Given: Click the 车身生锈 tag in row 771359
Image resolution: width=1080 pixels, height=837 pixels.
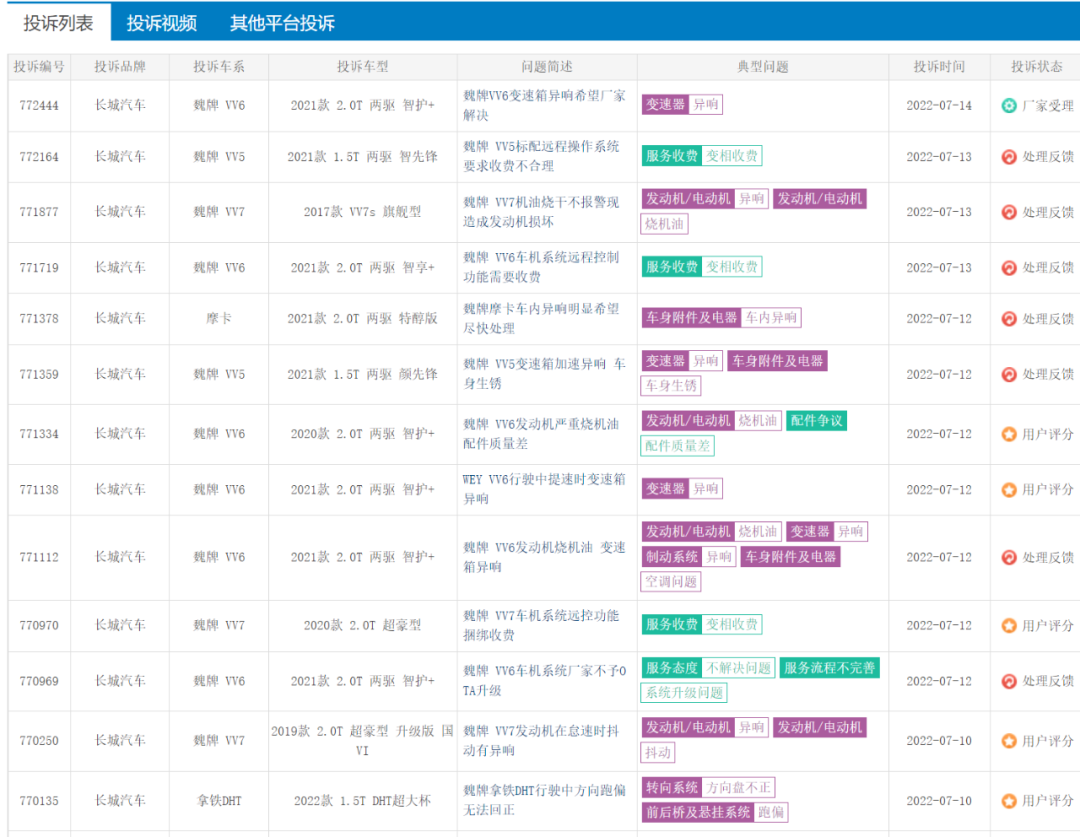Looking at the screenshot, I should click(x=670, y=386).
